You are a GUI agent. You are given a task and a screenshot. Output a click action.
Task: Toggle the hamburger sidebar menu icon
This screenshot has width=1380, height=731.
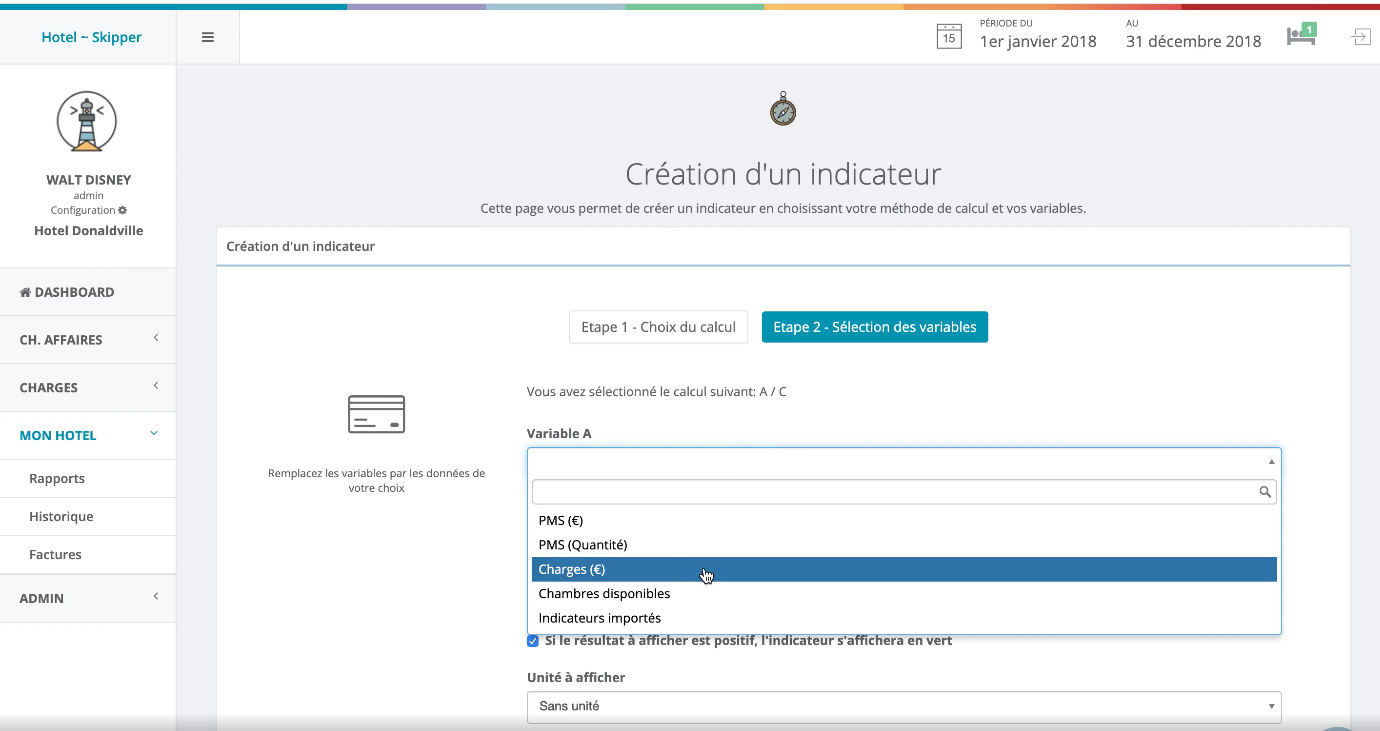point(208,37)
